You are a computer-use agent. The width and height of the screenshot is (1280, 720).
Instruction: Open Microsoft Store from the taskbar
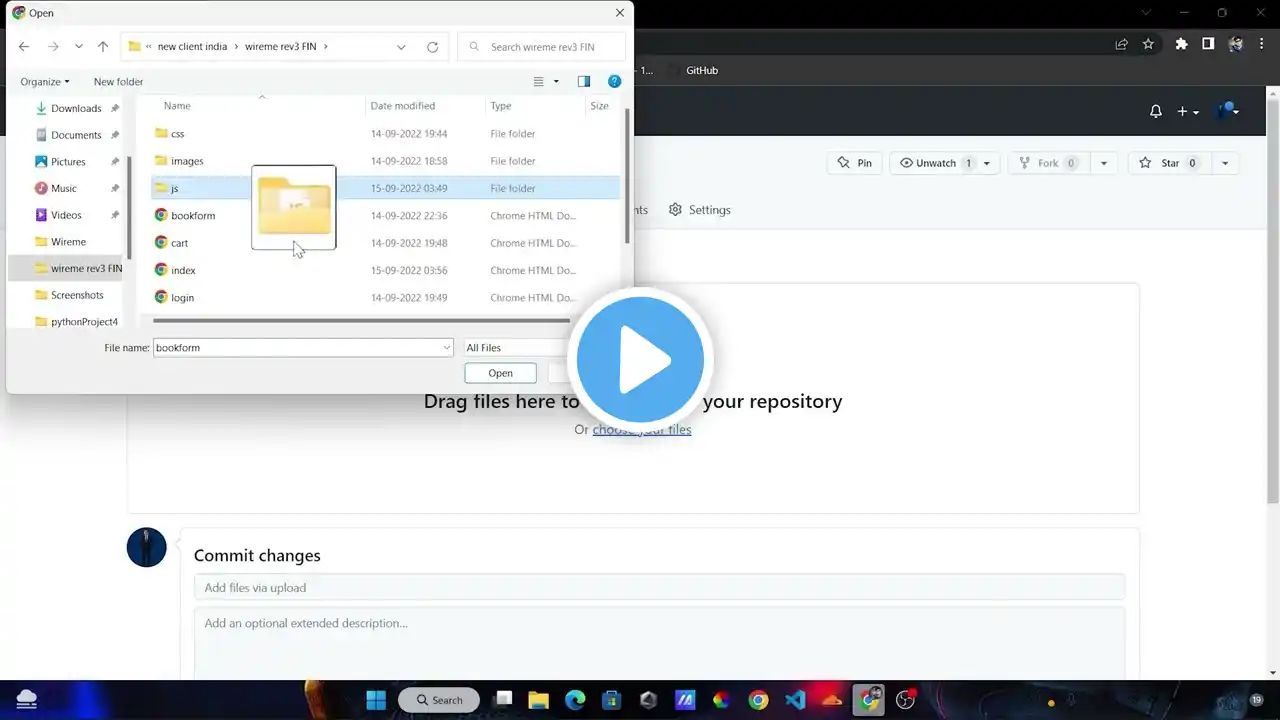pyautogui.click(x=611, y=700)
